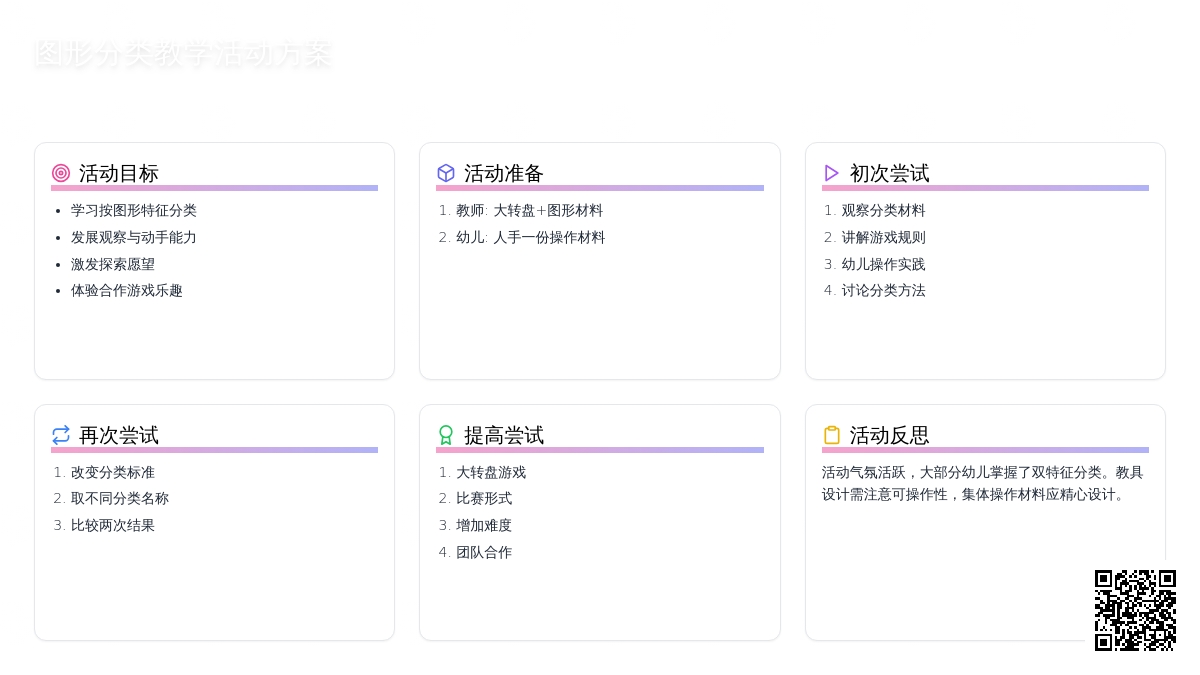Click the bullet 发展观察与动手能力
Viewport: 1200px width, 675px height.
coord(133,238)
